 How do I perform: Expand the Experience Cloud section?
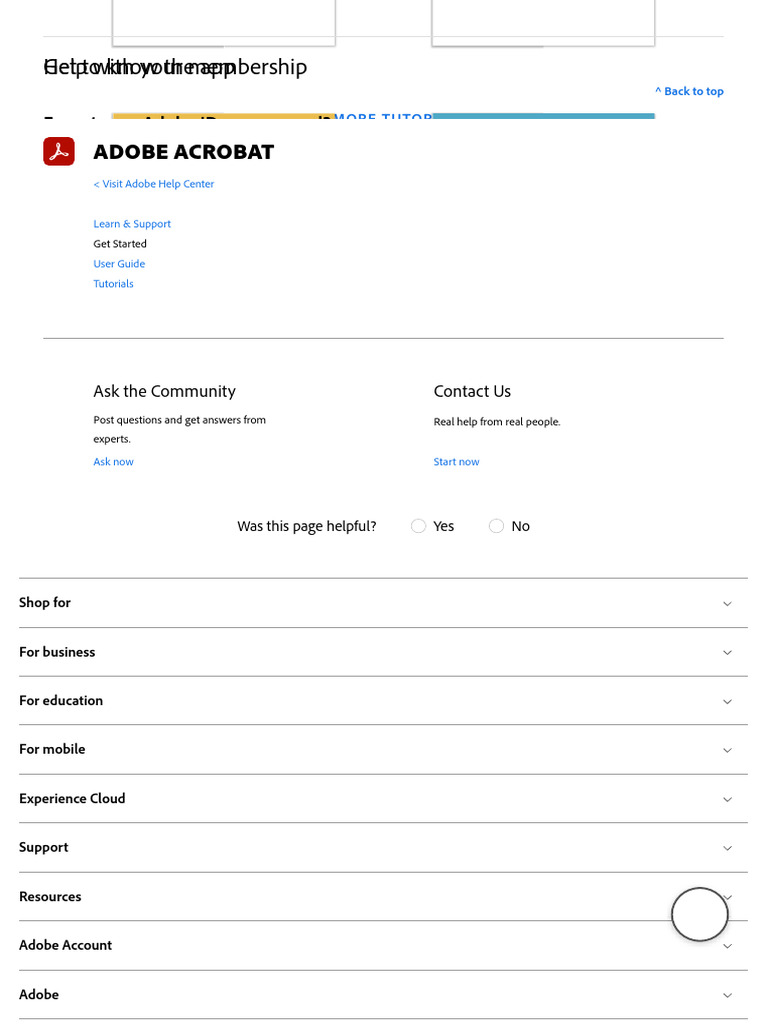[383, 799]
